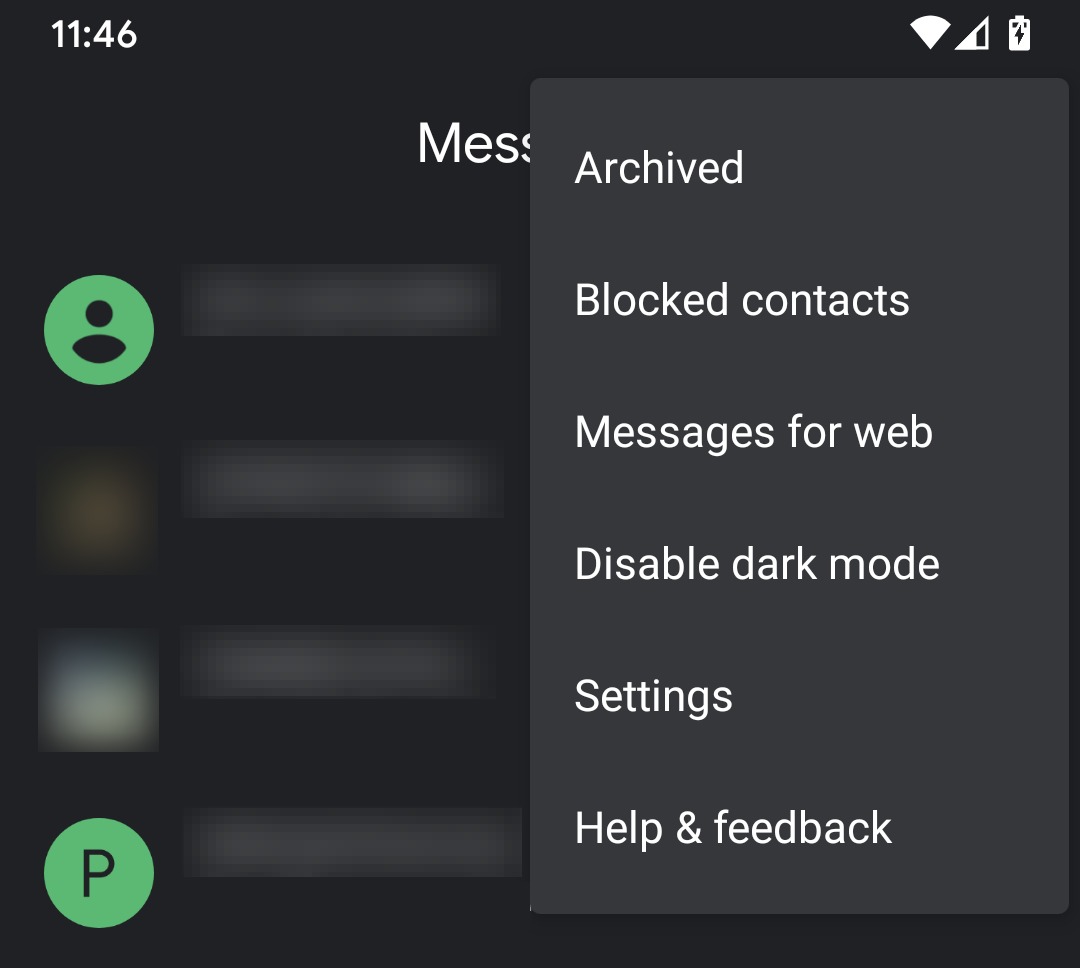Tap the green P contact avatar

[x=98, y=873]
